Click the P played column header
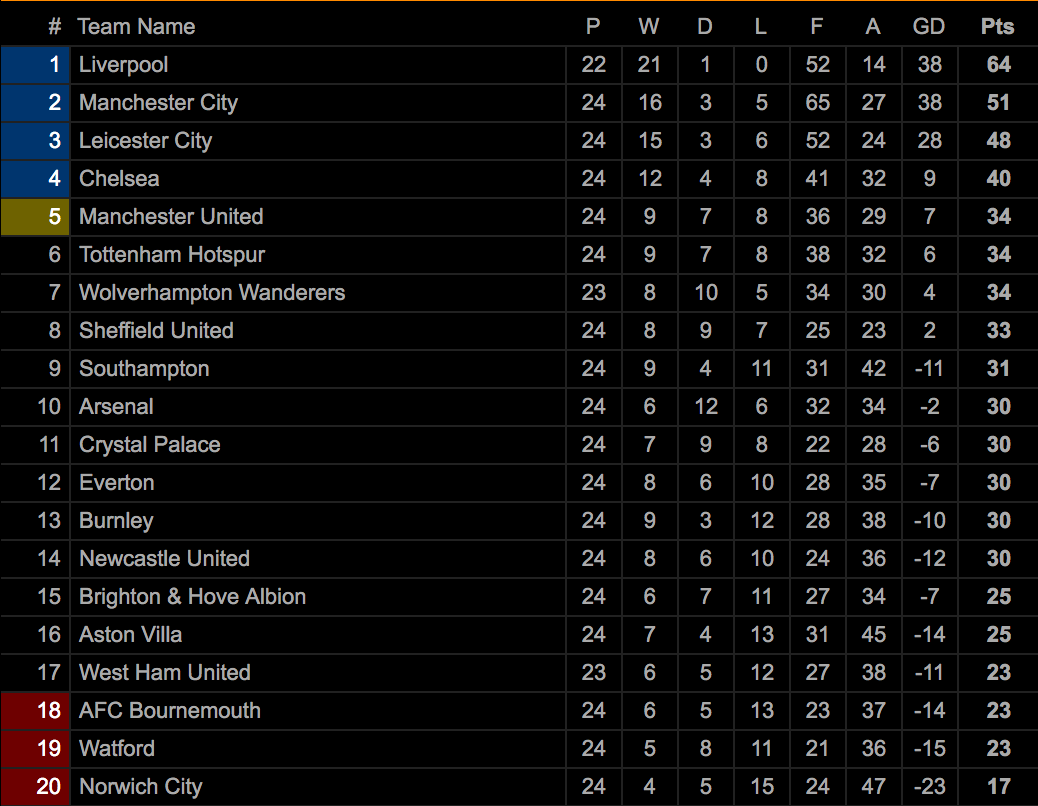 (593, 26)
